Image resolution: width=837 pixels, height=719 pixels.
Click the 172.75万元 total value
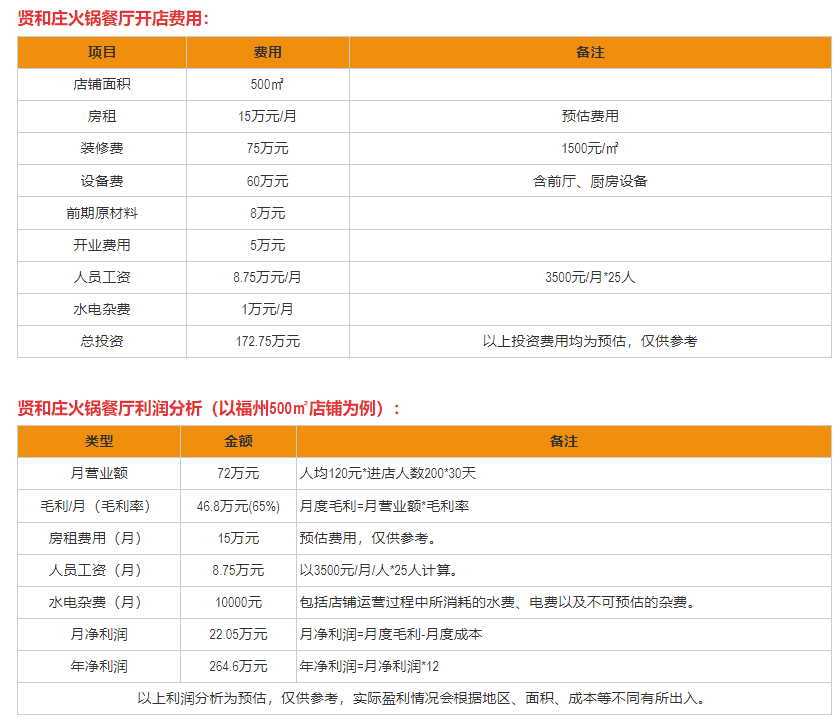click(267, 342)
